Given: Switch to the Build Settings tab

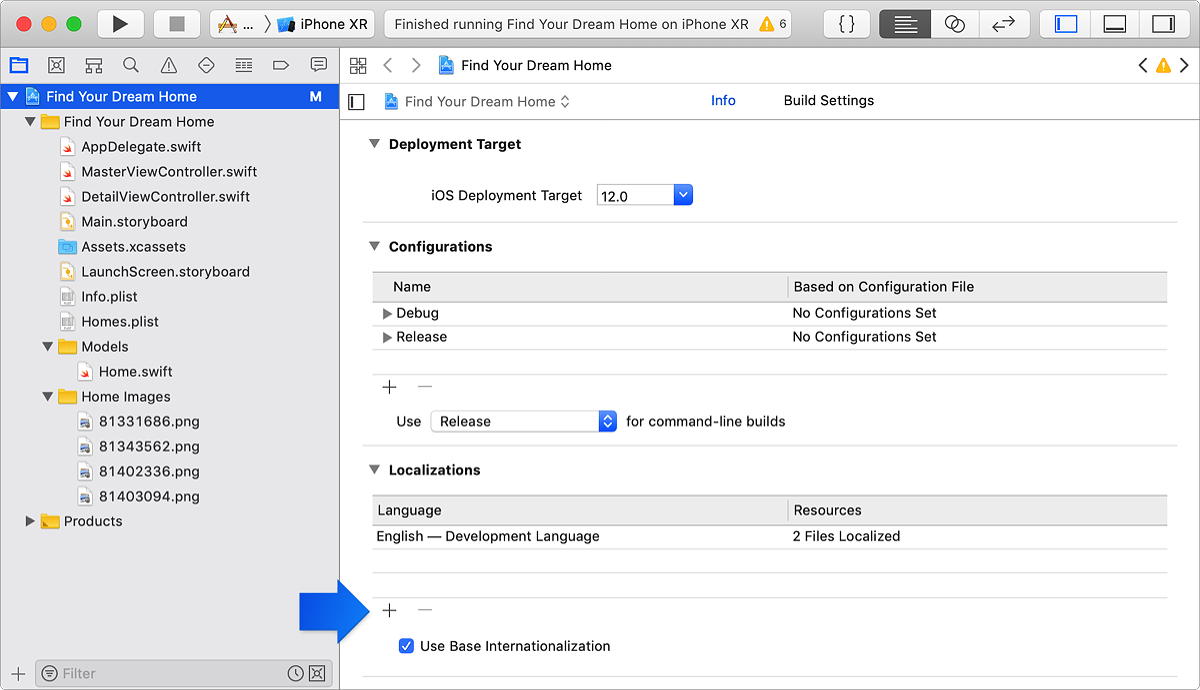Looking at the screenshot, I should [829, 100].
